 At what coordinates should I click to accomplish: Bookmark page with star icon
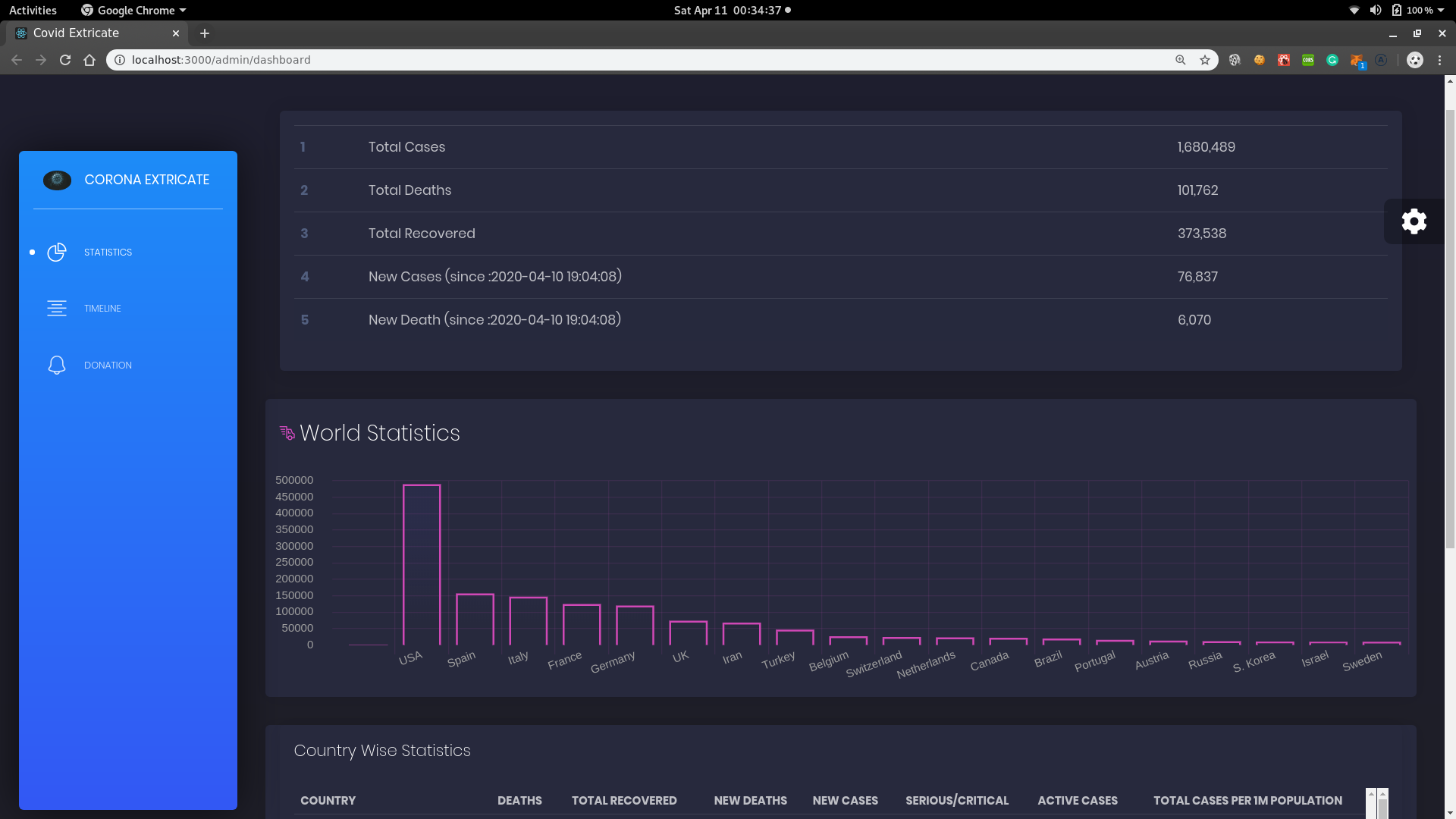coord(1205,60)
